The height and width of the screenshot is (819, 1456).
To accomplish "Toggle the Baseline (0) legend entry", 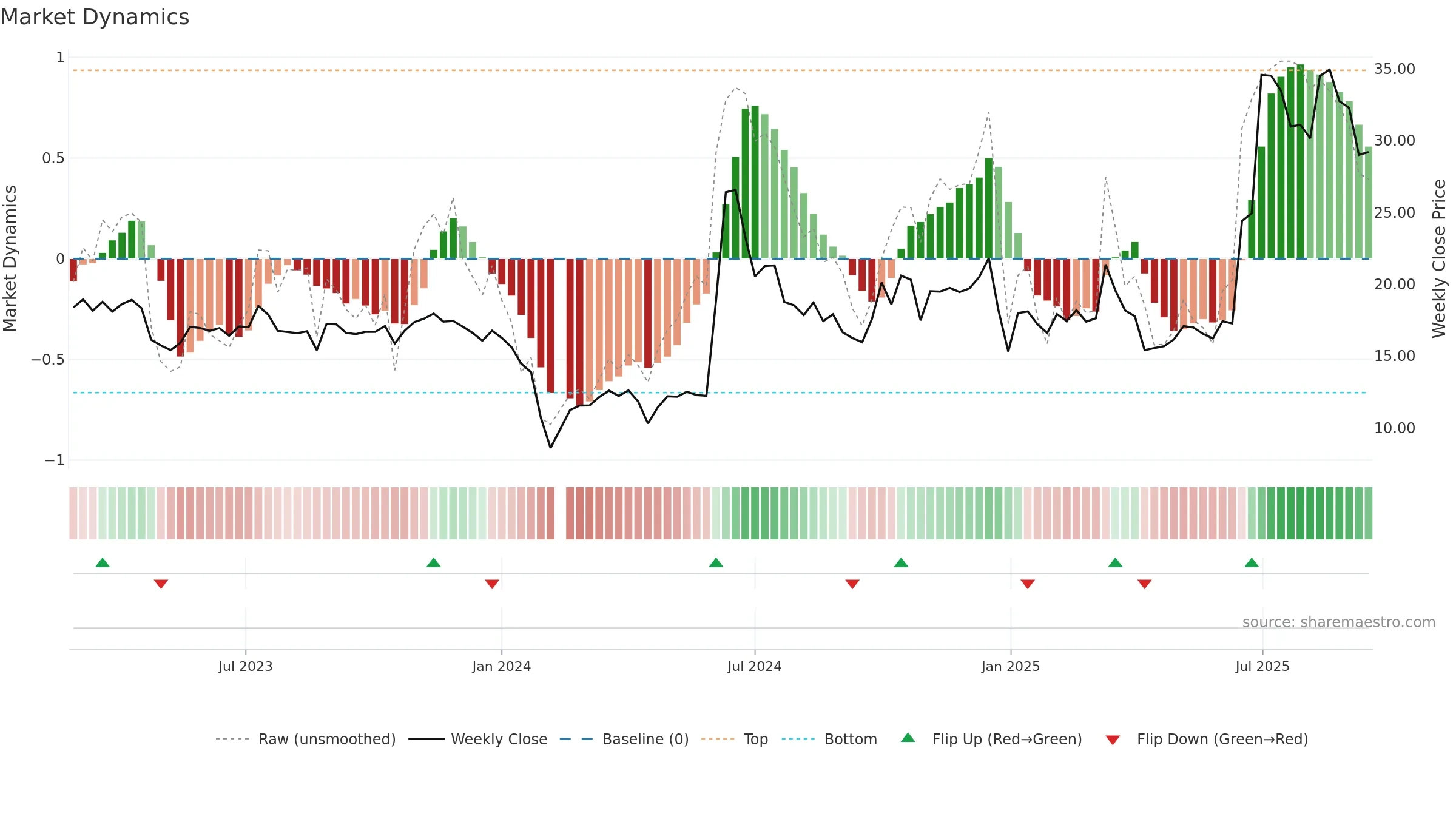I will [624, 739].
